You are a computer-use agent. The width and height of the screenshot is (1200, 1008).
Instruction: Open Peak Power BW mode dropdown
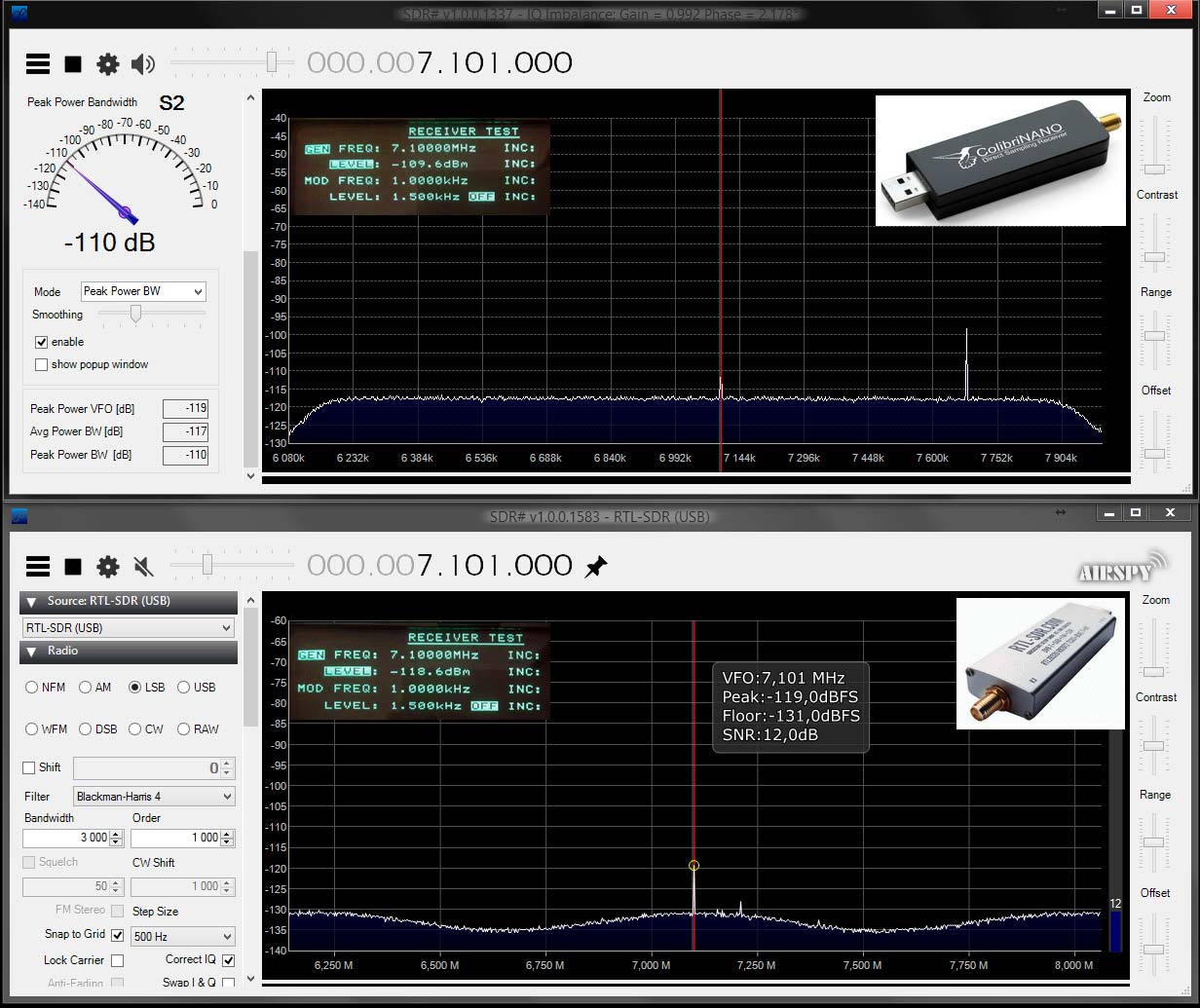[143, 291]
